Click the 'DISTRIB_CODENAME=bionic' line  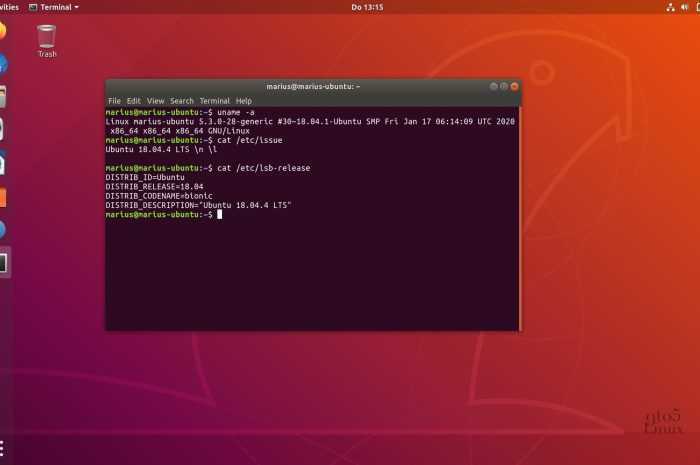pos(159,196)
